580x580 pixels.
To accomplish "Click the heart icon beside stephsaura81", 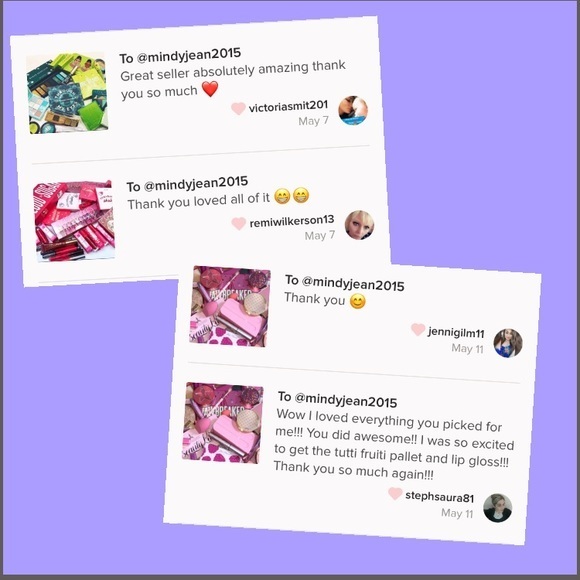I will 395,493.
